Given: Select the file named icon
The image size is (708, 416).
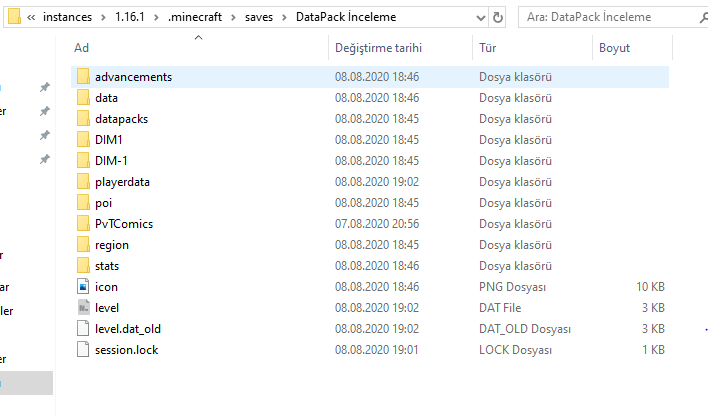Looking at the screenshot, I should point(106,287).
